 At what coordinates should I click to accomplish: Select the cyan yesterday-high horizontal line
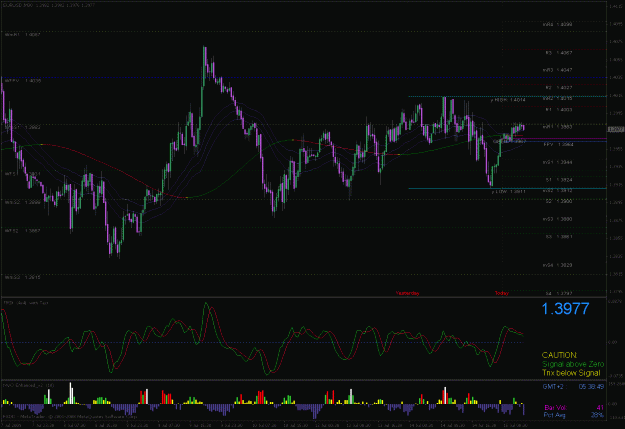(x=507, y=96)
